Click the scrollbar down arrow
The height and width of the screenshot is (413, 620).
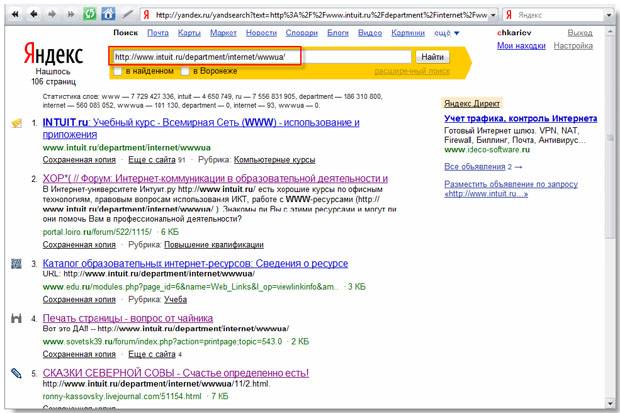tap(610, 403)
